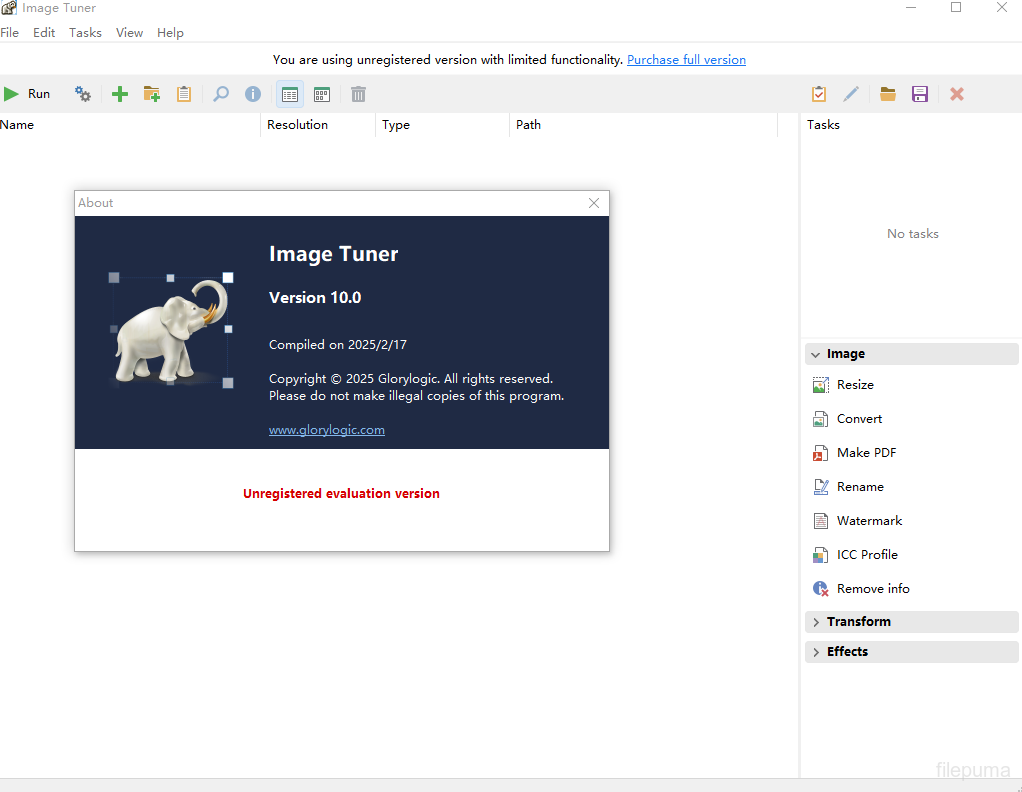
Task: Add images with the green plus icon
Action: click(x=120, y=94)
